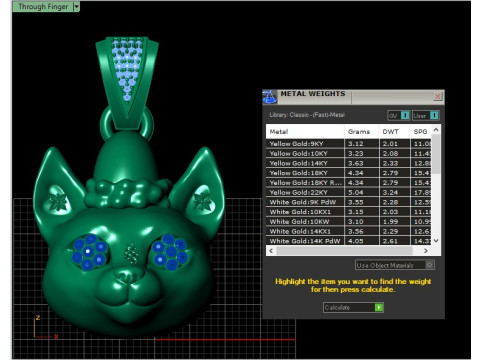Click the cat pendant's left blue gem eye
Screen dimensions: 480x360
(x=90, y=252)
